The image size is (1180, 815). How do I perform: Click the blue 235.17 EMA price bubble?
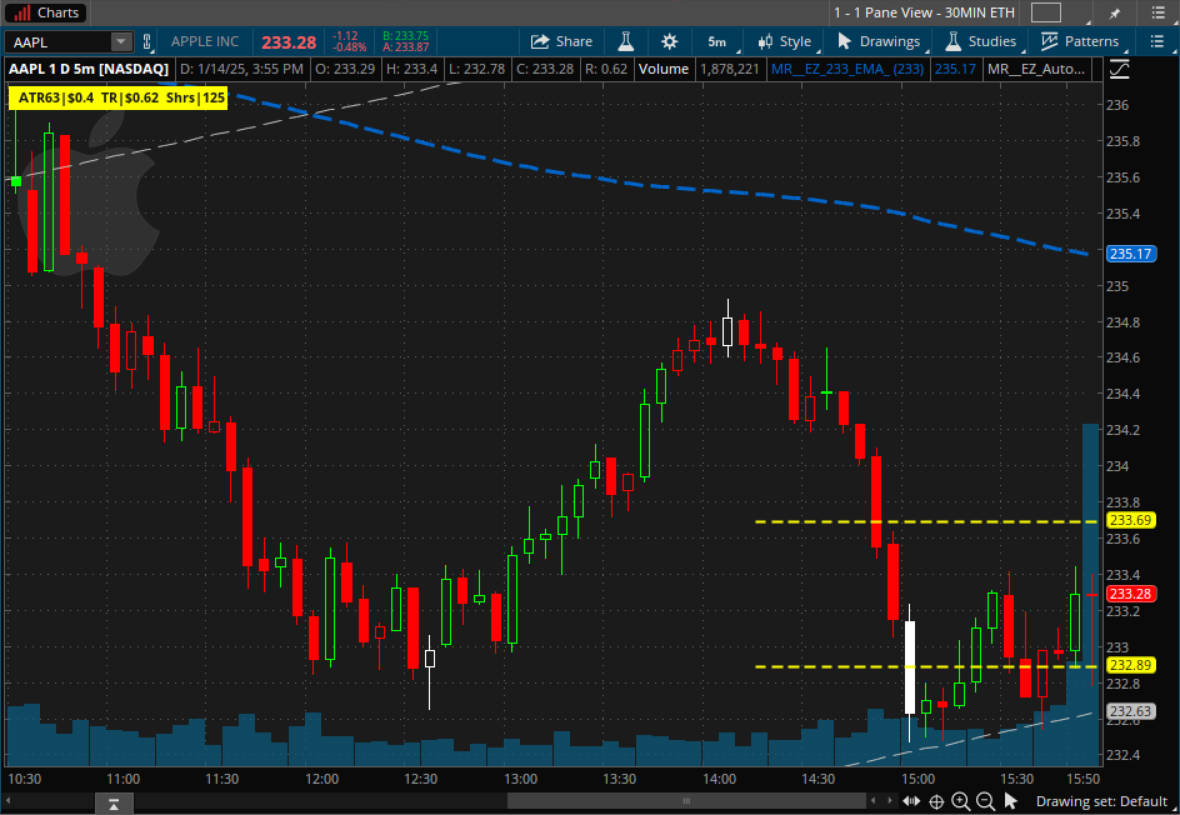[1130, 254]
